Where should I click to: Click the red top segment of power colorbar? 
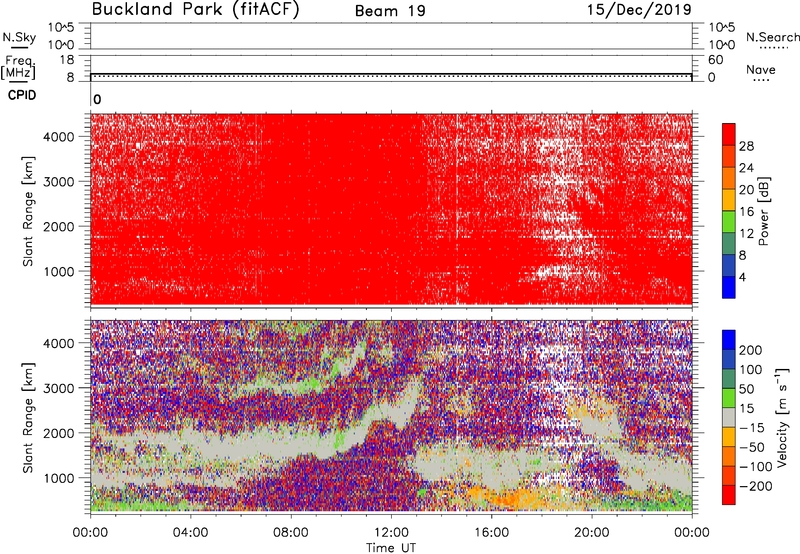(729, 135)
